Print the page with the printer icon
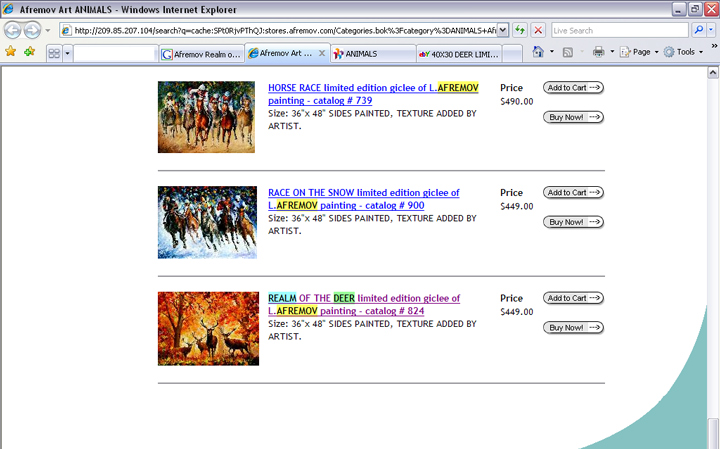Viewport: 720px width, 449px height. (x=598, y=52)
